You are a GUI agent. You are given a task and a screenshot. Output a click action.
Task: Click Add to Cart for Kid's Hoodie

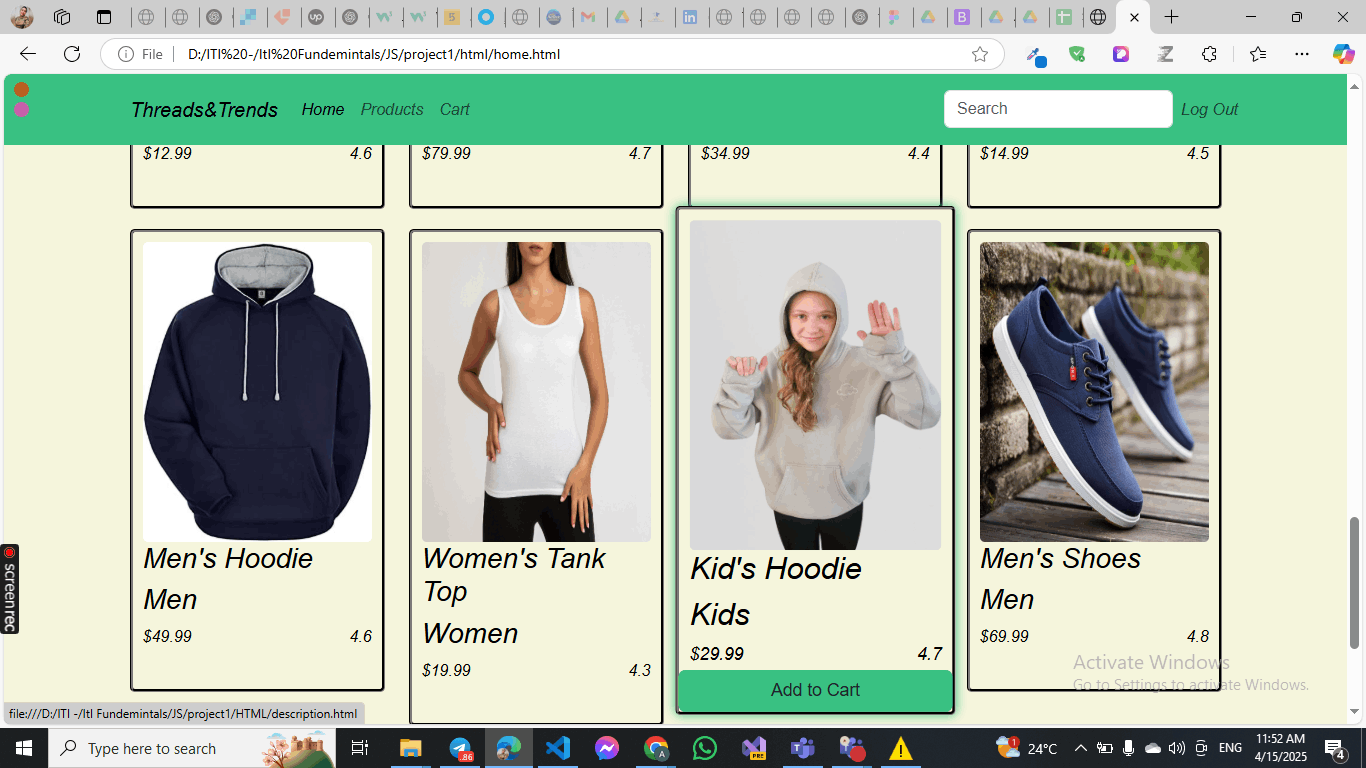point(815,690)
